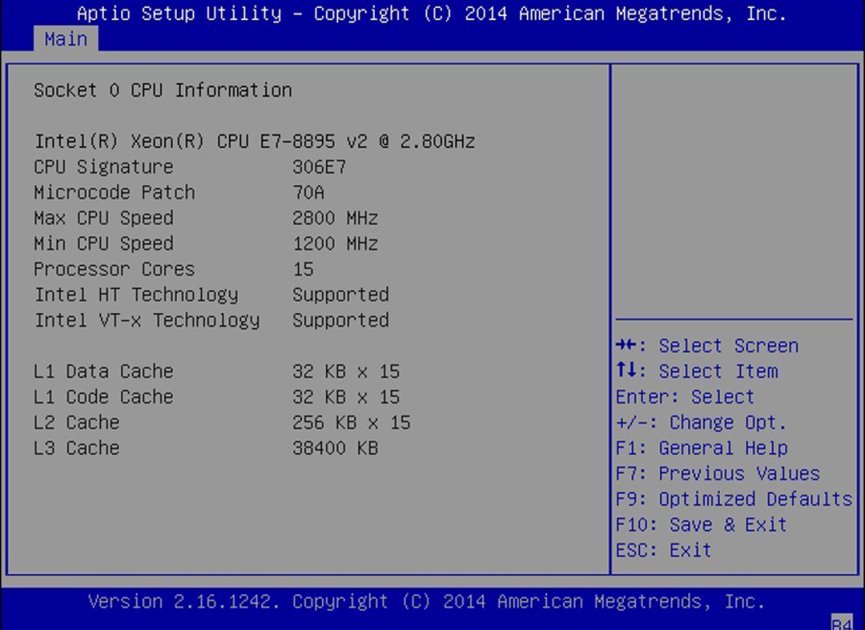Select the Microcode Patch label
The image size is (865, 630).
pyautogui.click(x=114, y=192)
